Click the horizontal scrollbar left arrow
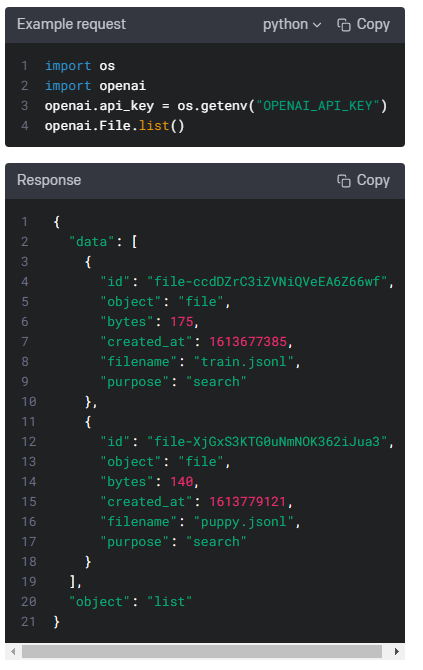This screenshot has height=670, width=423. 13,651
